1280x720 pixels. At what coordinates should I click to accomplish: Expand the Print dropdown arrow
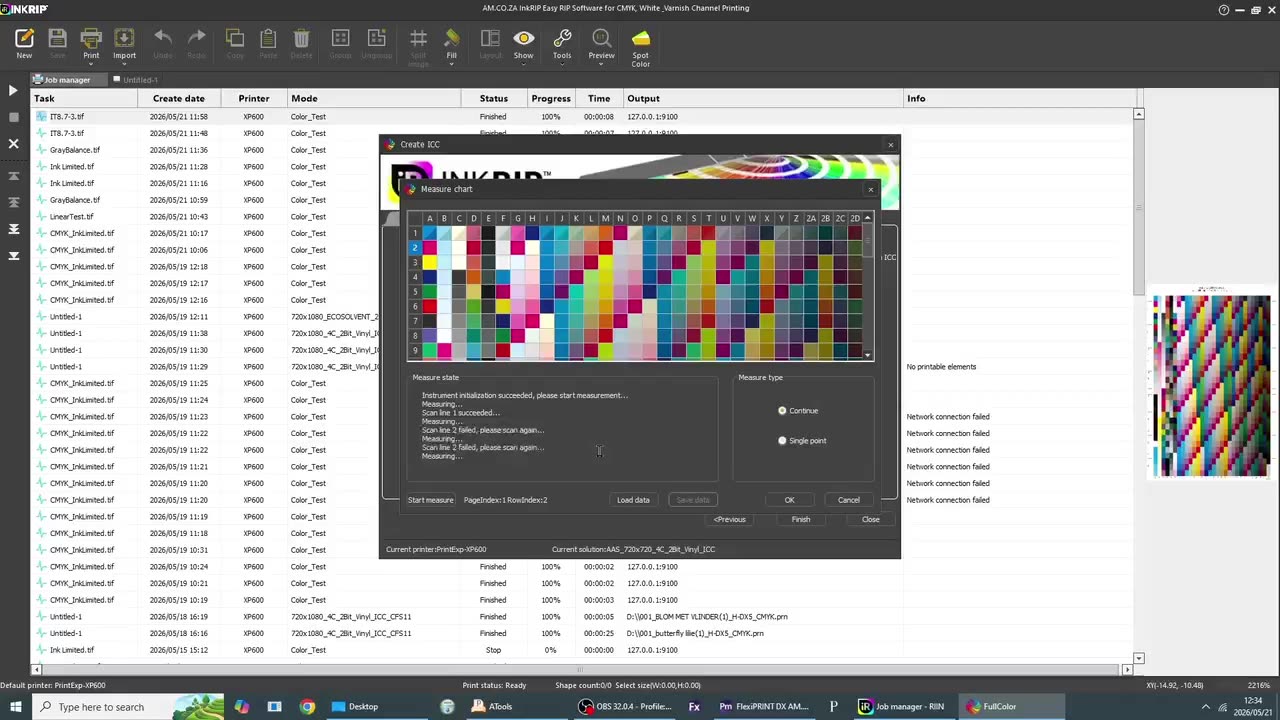coord(91,65)
